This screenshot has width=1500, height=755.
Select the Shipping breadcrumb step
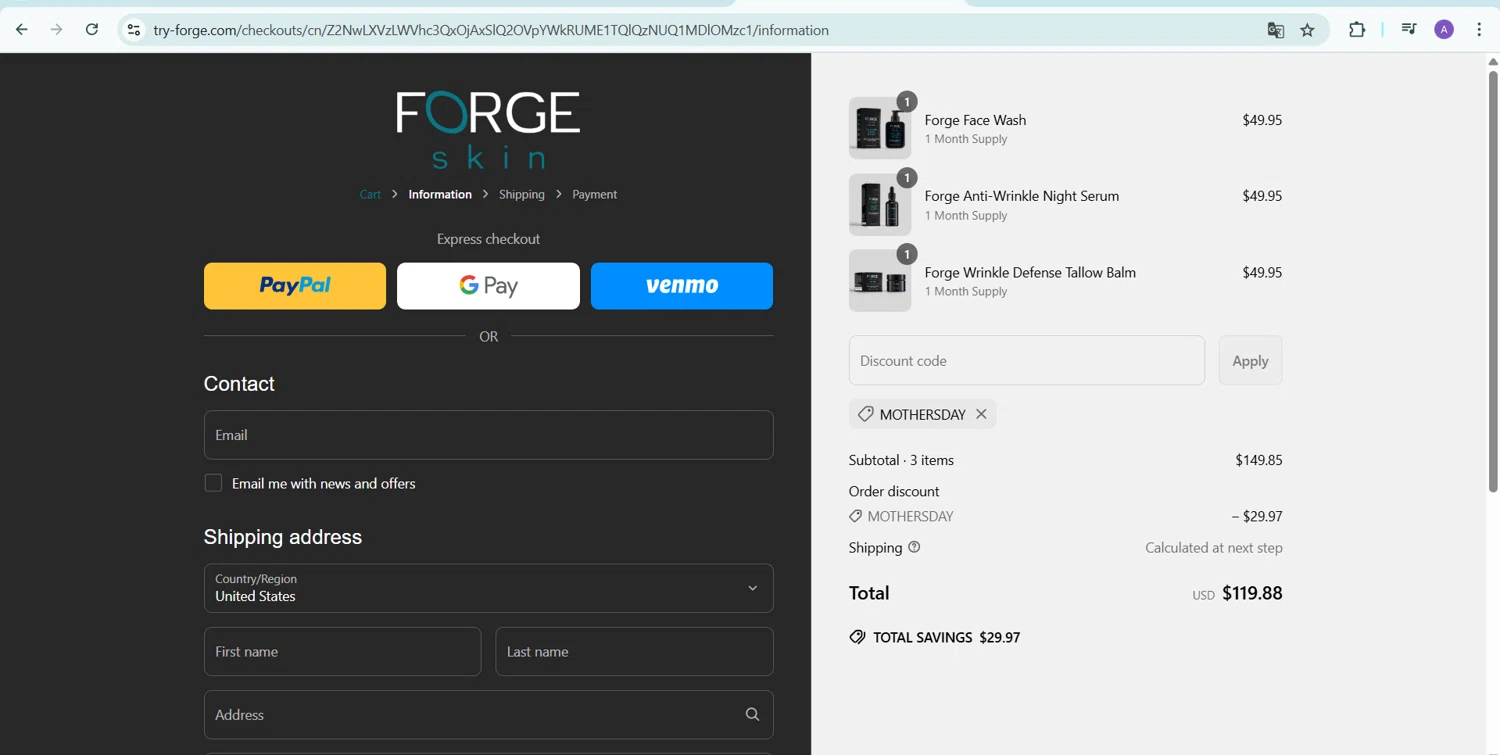pos(522,194)
